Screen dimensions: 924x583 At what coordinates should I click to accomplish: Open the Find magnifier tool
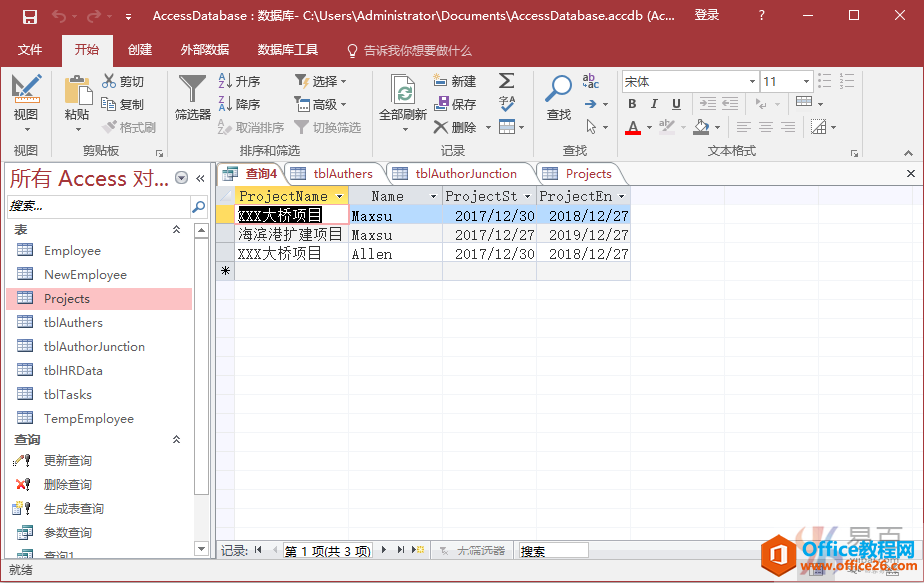[x=558, y=90]
